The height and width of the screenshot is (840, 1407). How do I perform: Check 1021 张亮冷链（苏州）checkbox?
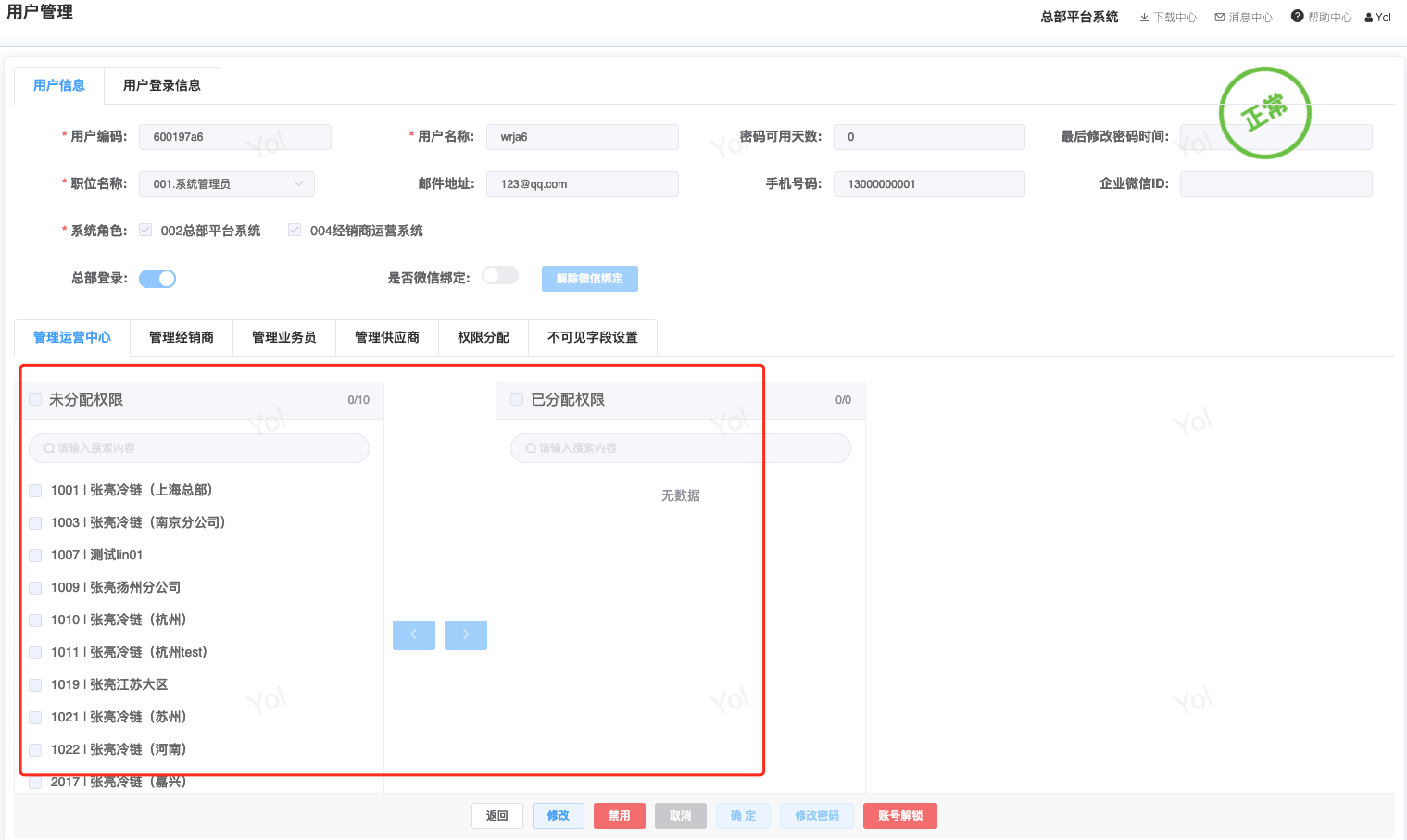click(x=35, y=718)
